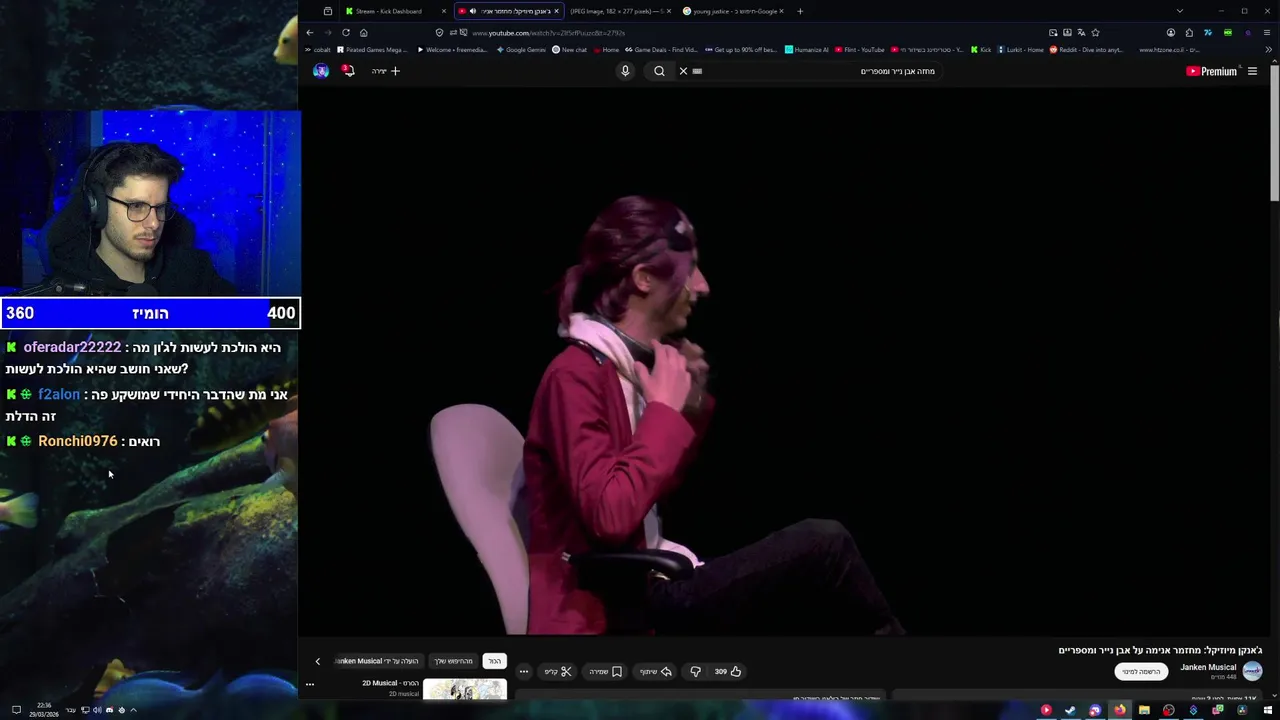Open a new browser tab

click(800, 11)
